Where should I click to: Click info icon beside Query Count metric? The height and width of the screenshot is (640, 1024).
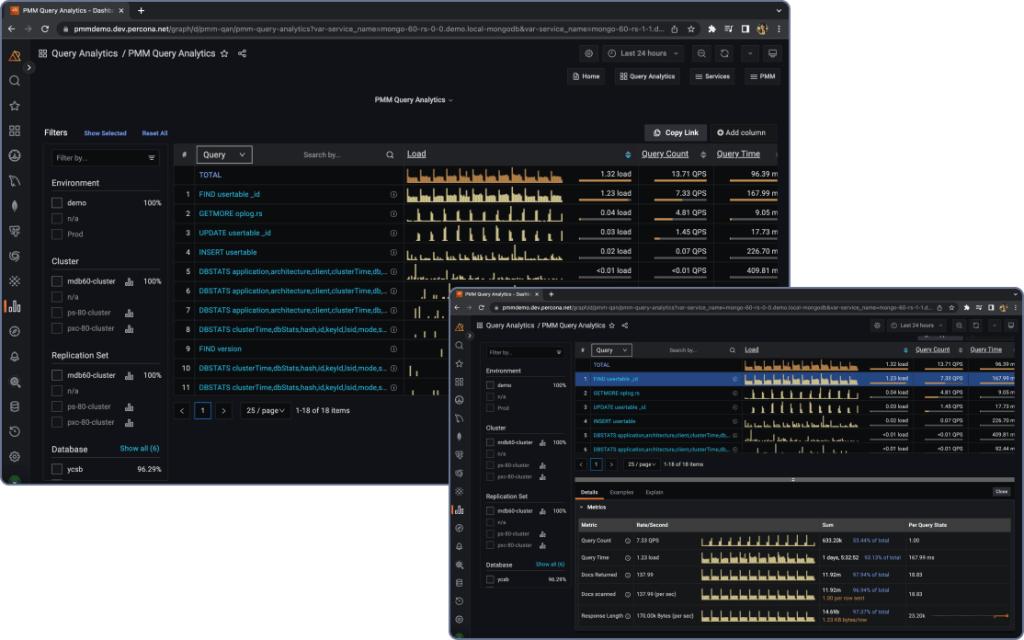pos(628,541)
